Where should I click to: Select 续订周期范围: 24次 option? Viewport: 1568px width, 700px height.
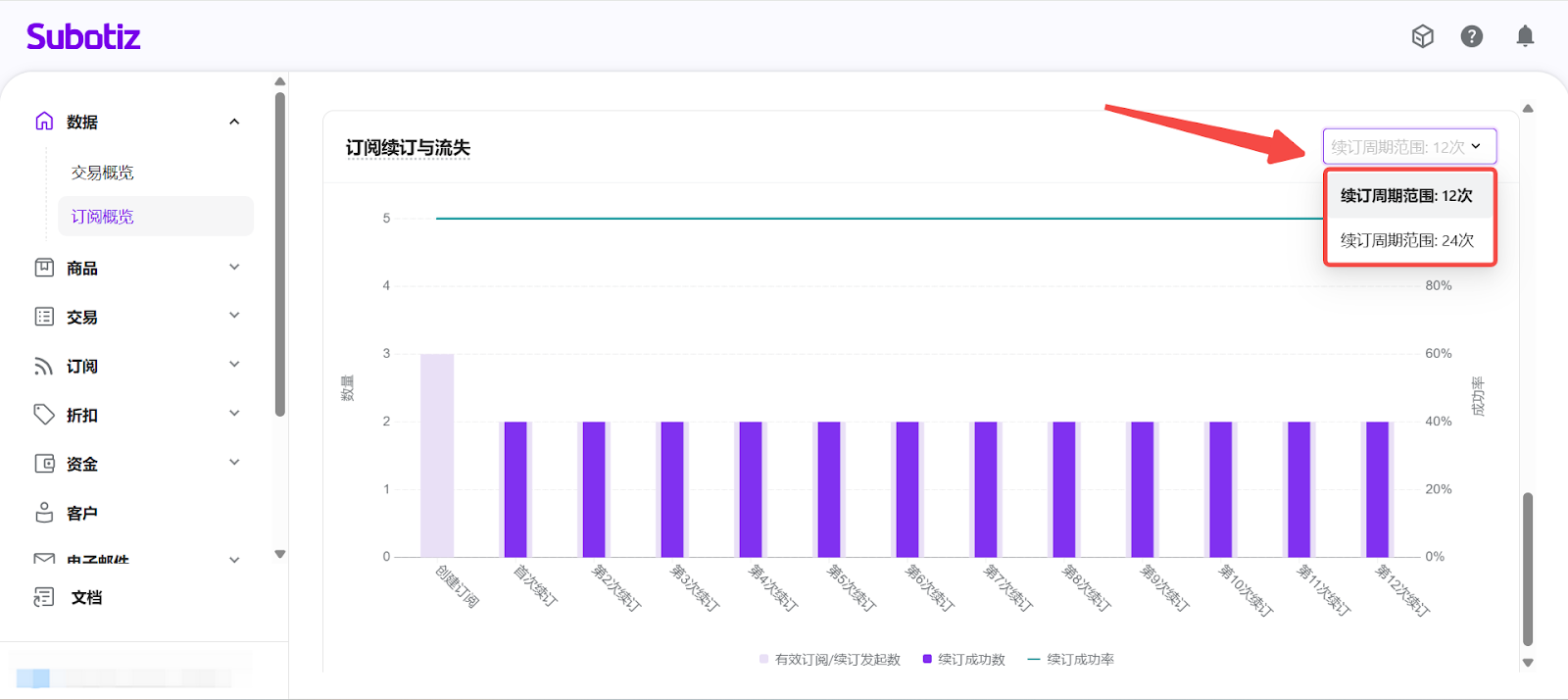[1407, 240]
